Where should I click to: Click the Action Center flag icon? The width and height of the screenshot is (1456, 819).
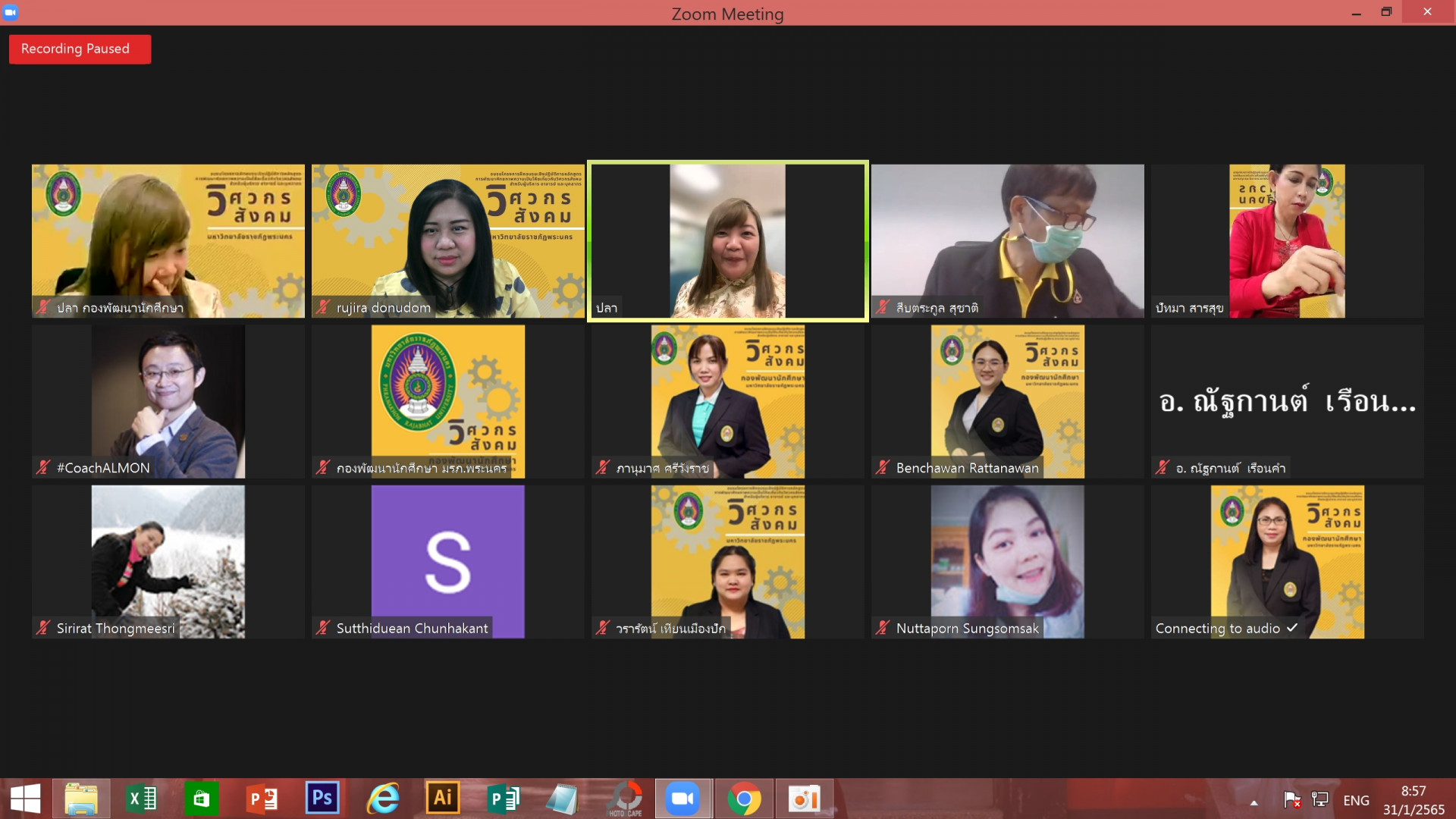point(1291,800)
